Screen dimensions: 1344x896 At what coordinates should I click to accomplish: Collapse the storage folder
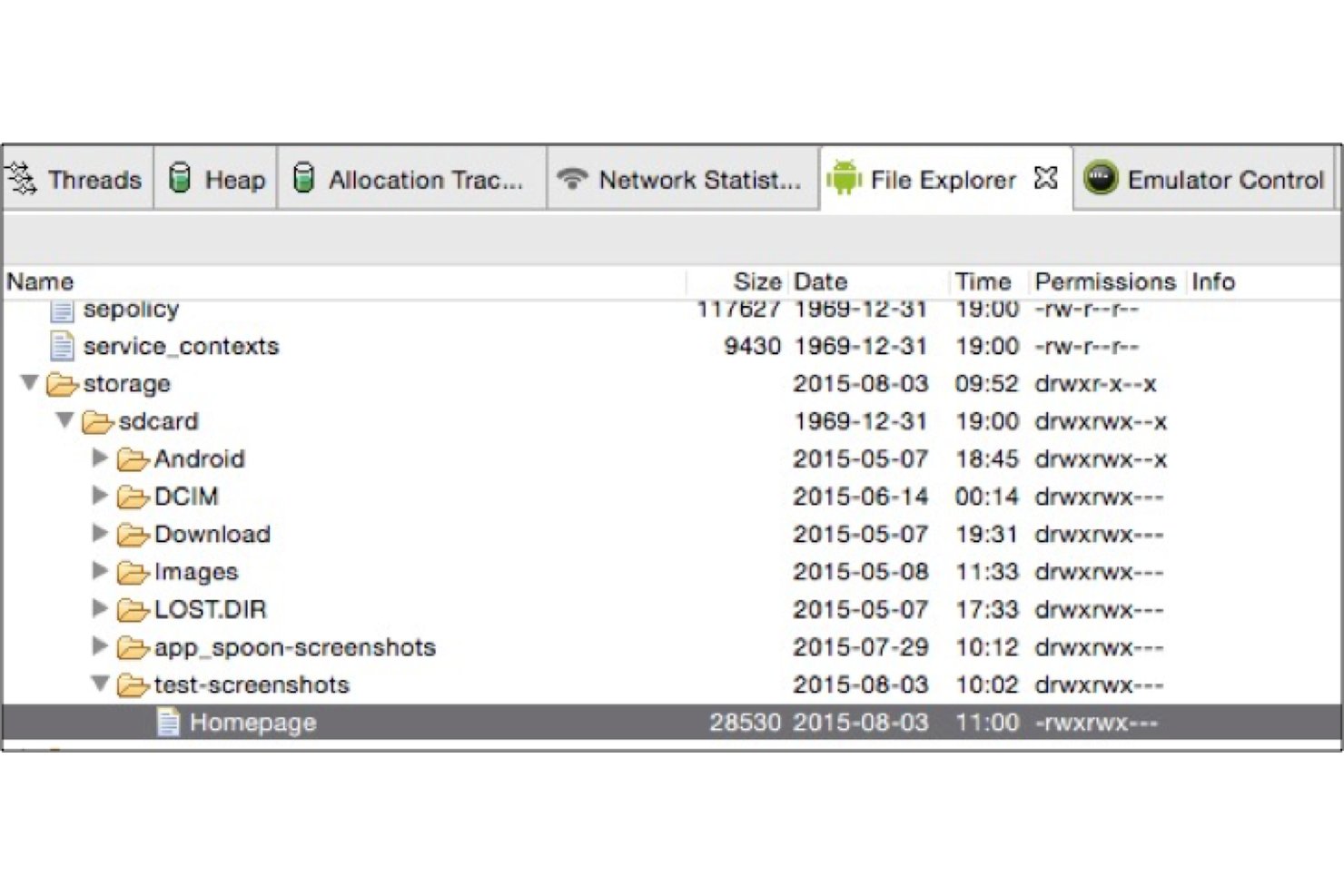[x=30, y=382]
